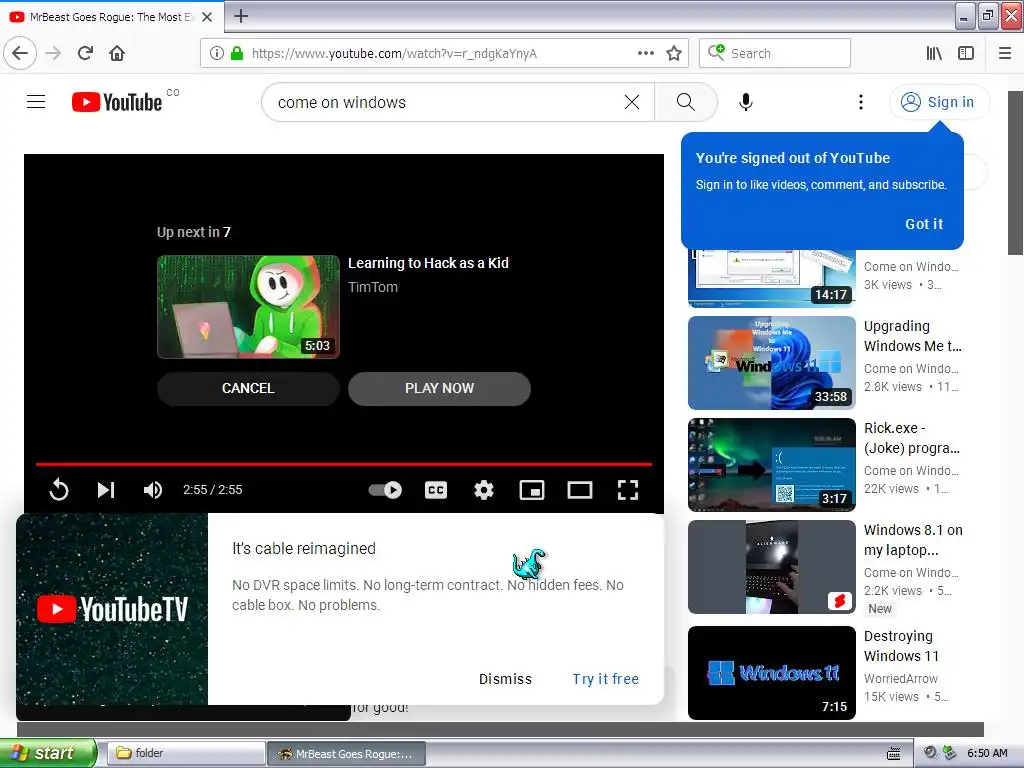1024x768 pixels.
Task: Open the 33:58 Windows 11 thumbnail
Action: pyautogui.click(x=772, y=363)
